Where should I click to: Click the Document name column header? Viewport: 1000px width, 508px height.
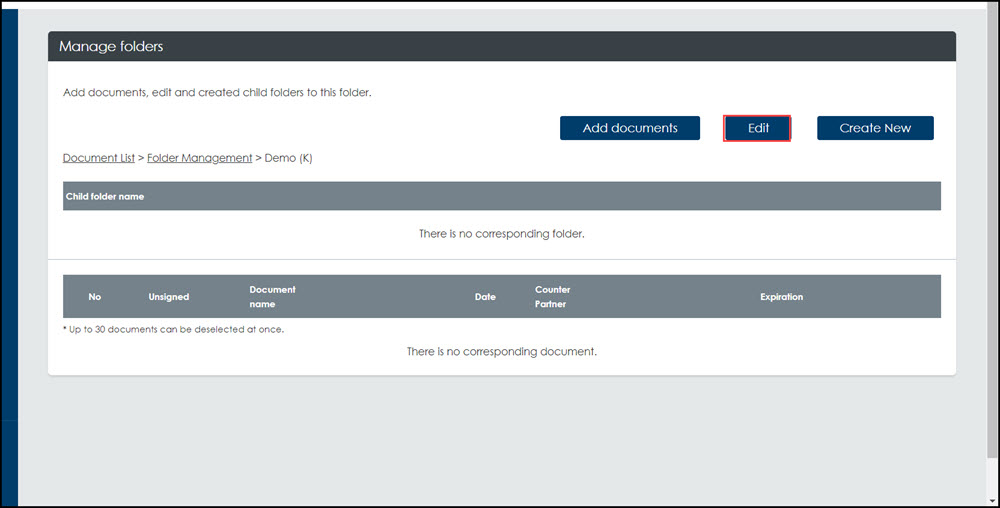pyautogui.click(x=272, y=297)
